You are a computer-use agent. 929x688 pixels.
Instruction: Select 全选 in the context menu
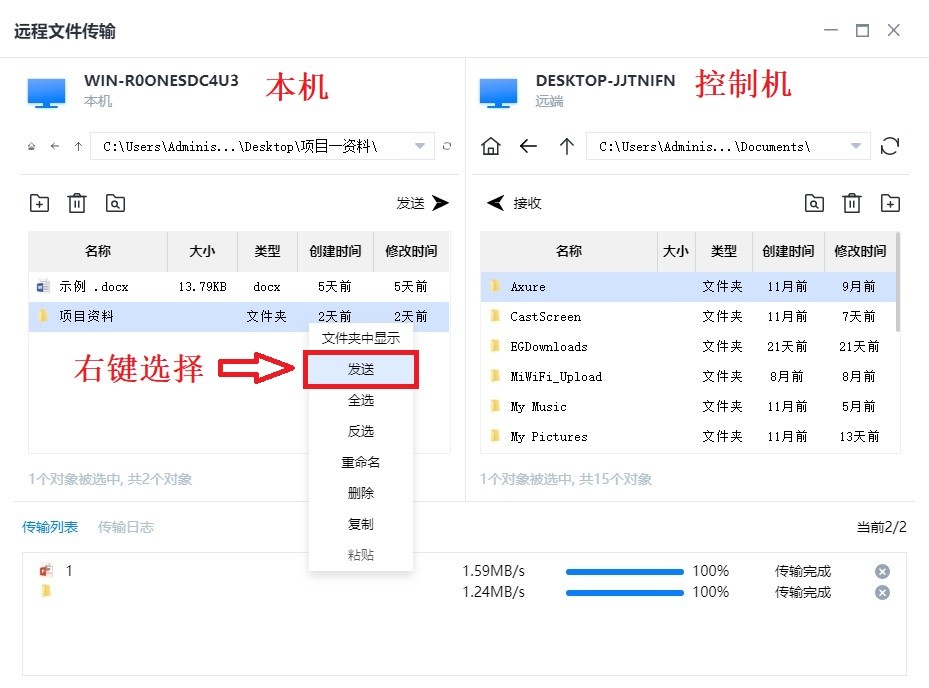click(x=361, y=400)
